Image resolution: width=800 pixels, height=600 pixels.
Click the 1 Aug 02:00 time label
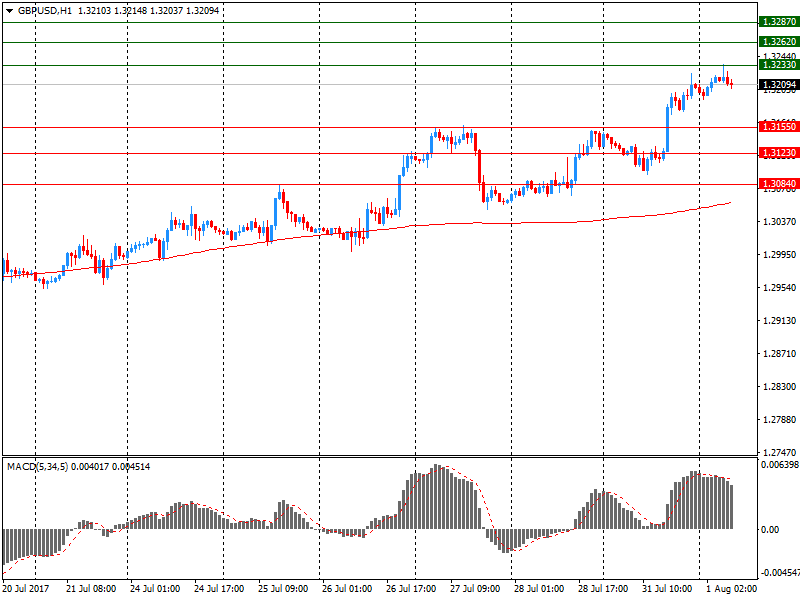(x=732, y=589)
